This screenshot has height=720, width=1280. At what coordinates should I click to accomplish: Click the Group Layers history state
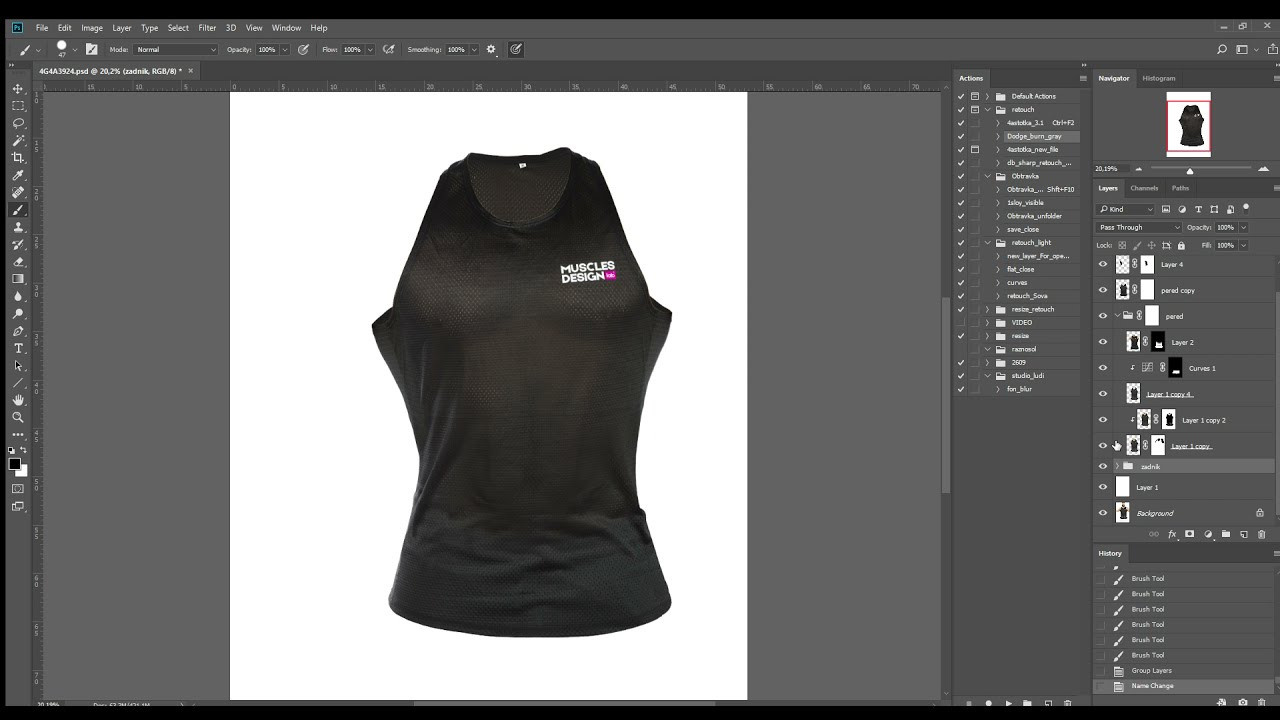1151,671
